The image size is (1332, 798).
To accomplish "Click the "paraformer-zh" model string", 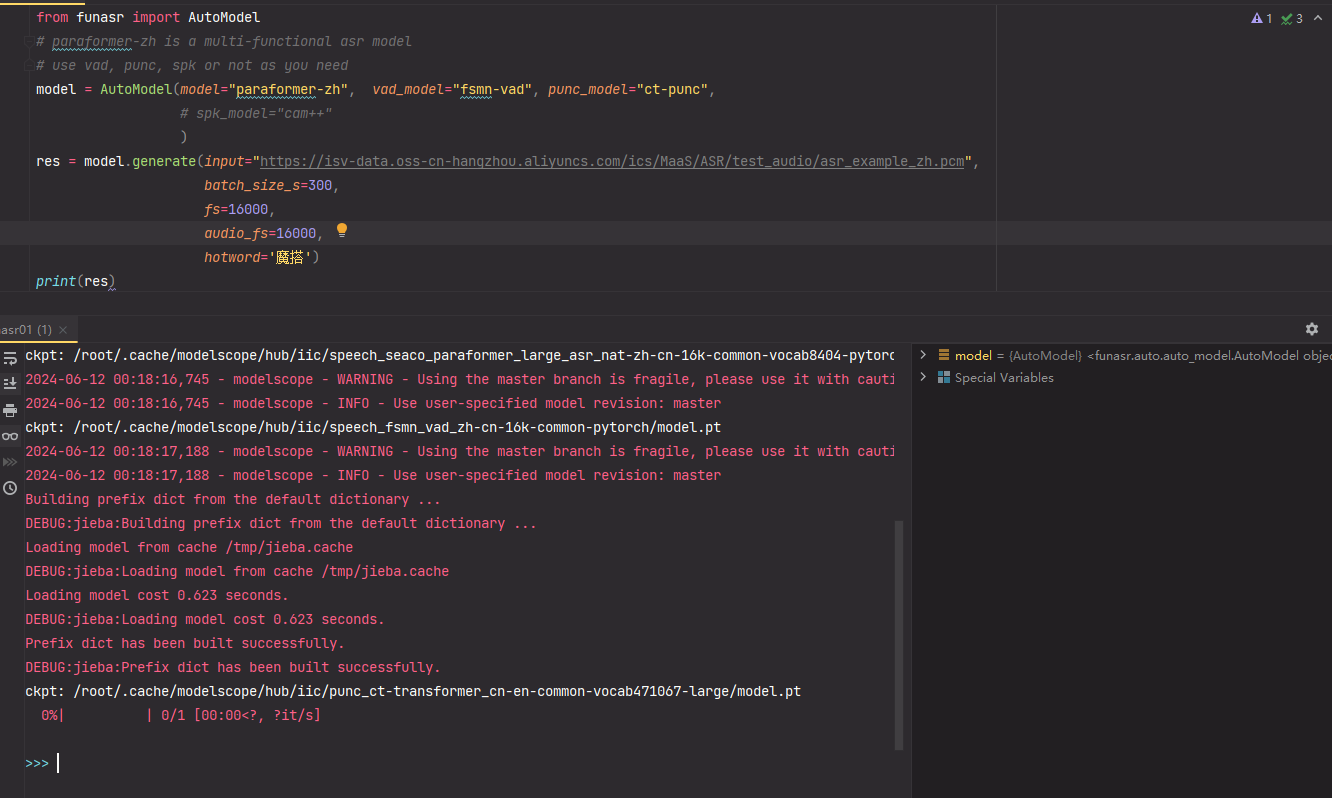I will (288, 89).
